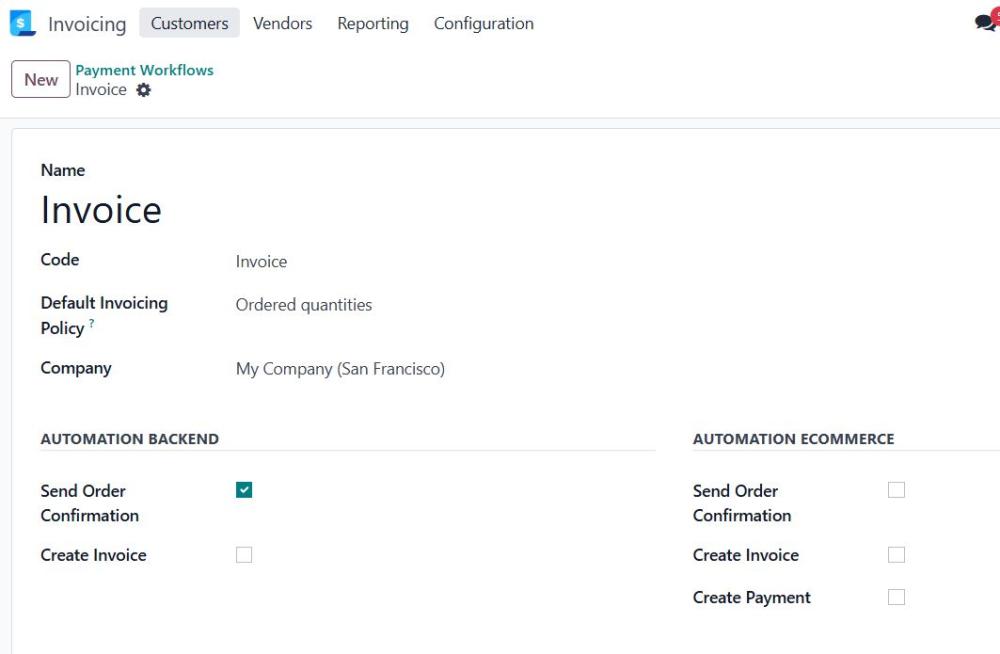This screenshot has height=654, width=1000.
Task: Click the Invoicing app logo icon
Action: click(23, 23)
